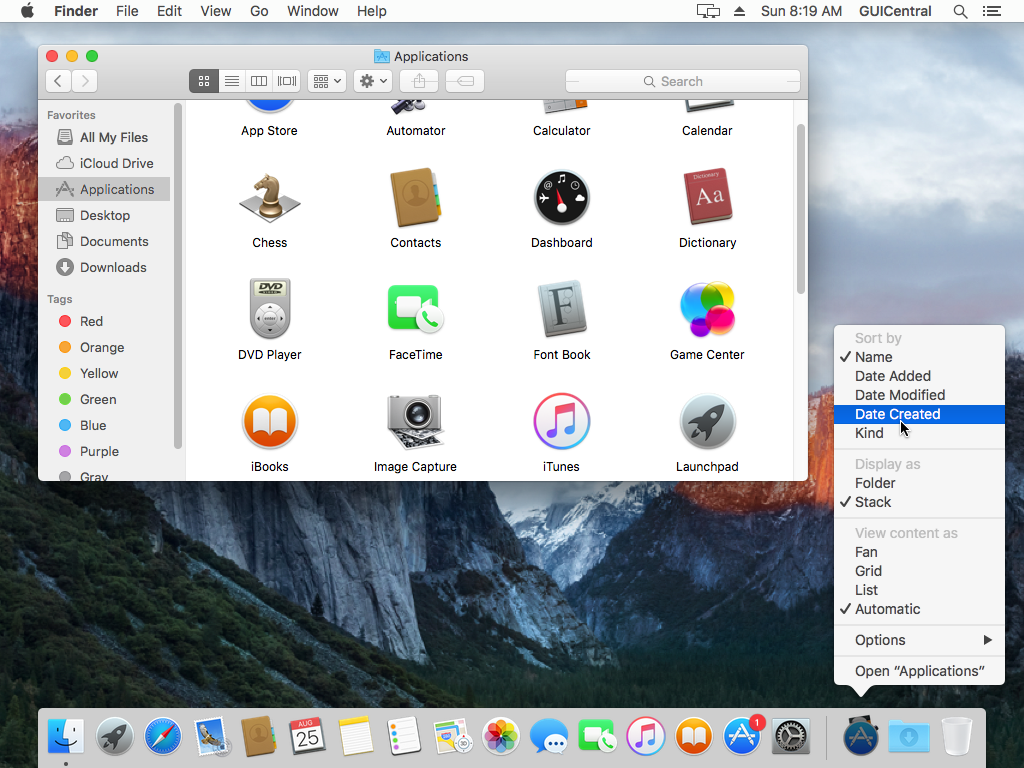The height and width of the screenshot is (768, 1024).
Task: Open Reminders from the Dock
Action: pos(404,737)
